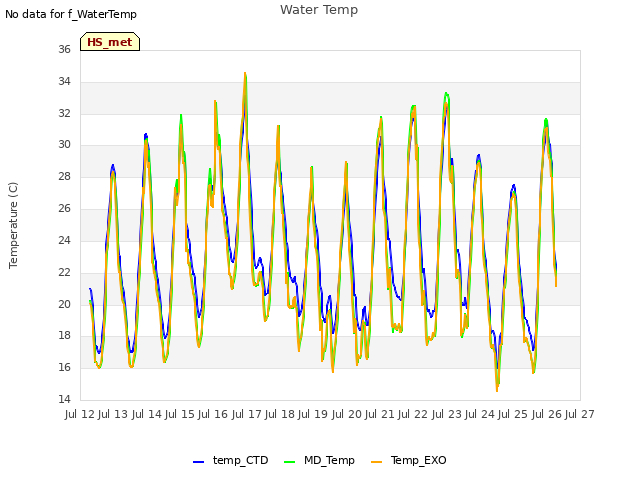
Task: Click the 34 y-axis tick label
Action: 64,81
